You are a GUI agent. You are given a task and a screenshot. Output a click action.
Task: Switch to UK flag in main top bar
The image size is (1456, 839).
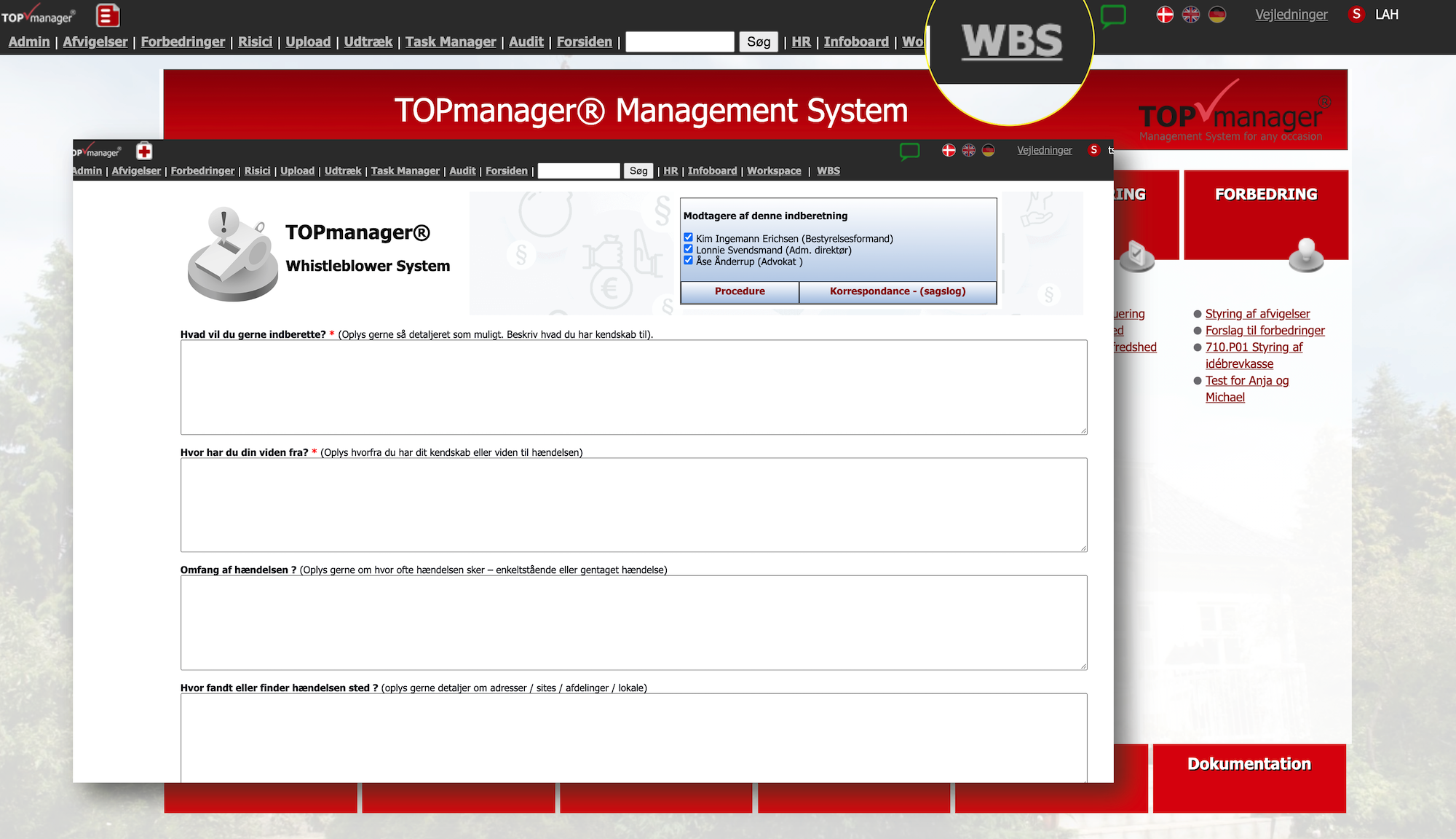pos(1191,15)
